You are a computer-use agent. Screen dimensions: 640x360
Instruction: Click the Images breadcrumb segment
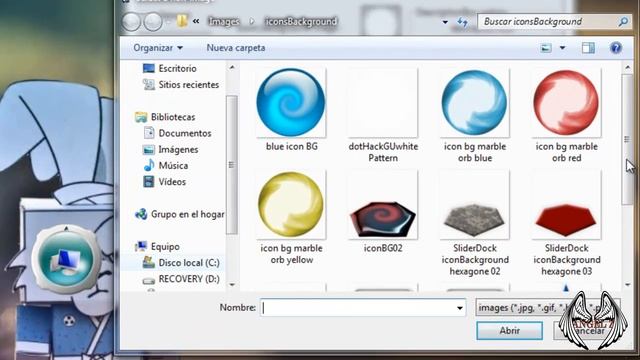pos(224,21)
